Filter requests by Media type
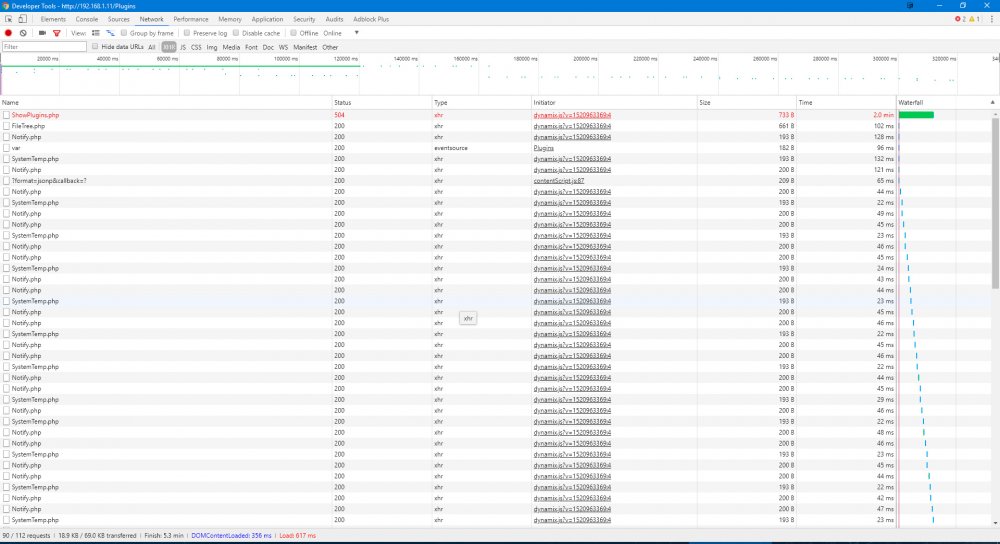Image resolution: width=1000 pixels, height=544 pixels. point(232,47)
